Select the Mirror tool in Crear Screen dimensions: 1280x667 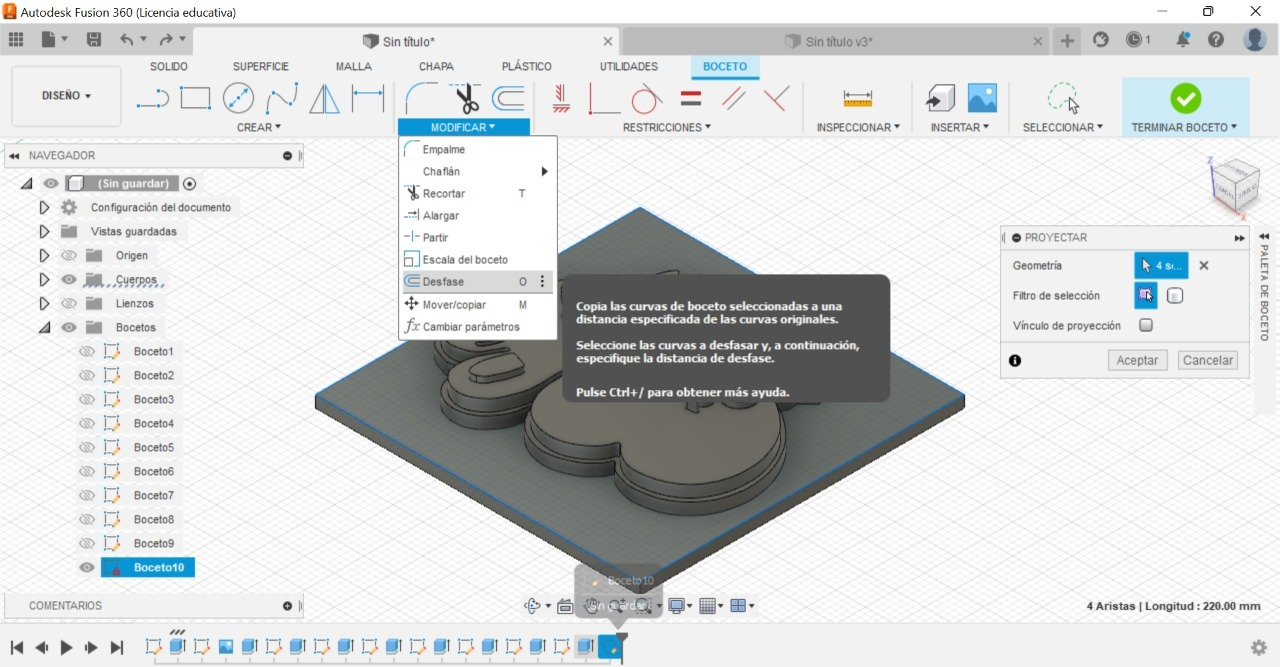[324, 98]
